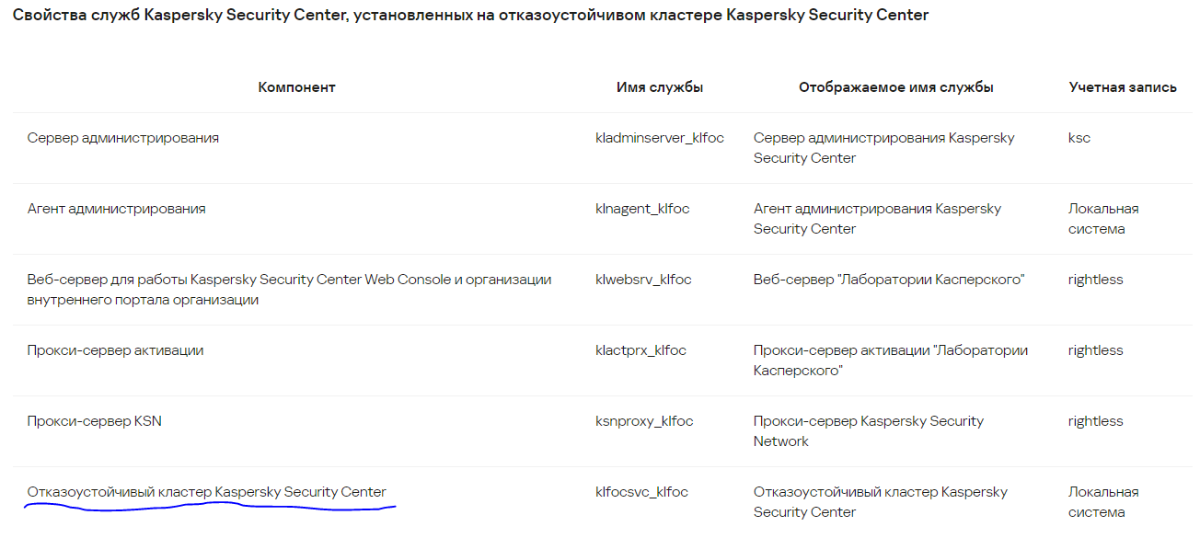Click the ksnproxy_klfoc service name
The height and width of the screenshot is (538, 1200).
(644, 422)
